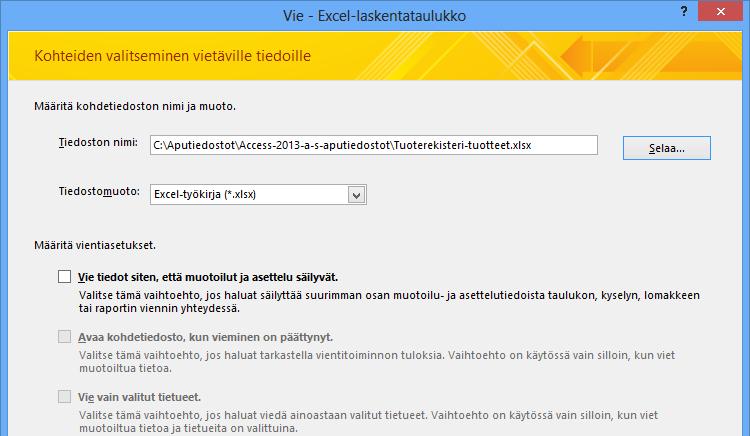Click 'Määritä kohdetiedoston nimi ja muoto.' text
Image resolution: width=750 pixels, height=436 pixels.
click(x=135, y=106)
